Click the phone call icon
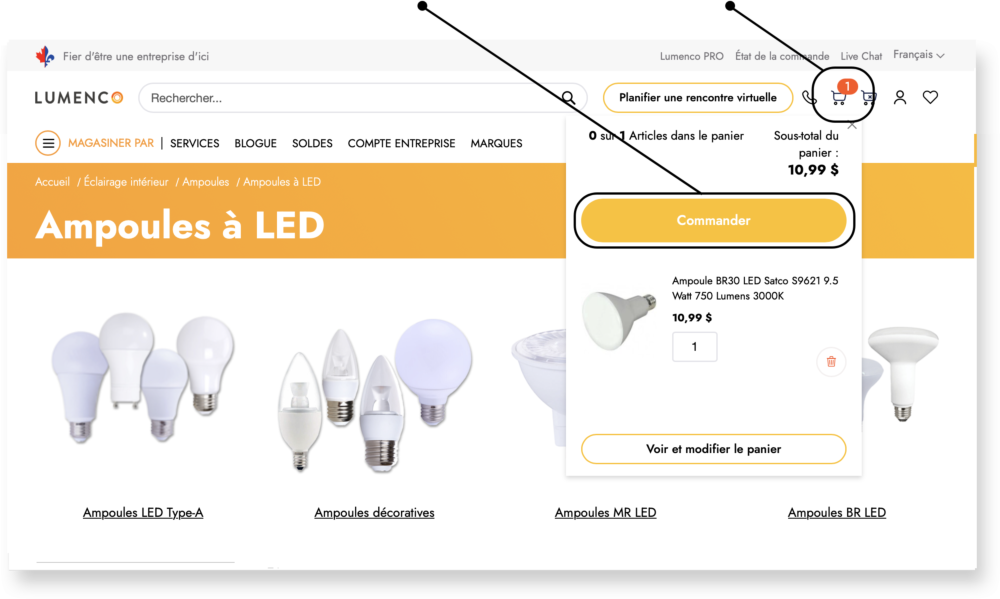Image resolution: width=1000 pixels, height=599 pixels. pyautogui.click(x=809, y=98)
